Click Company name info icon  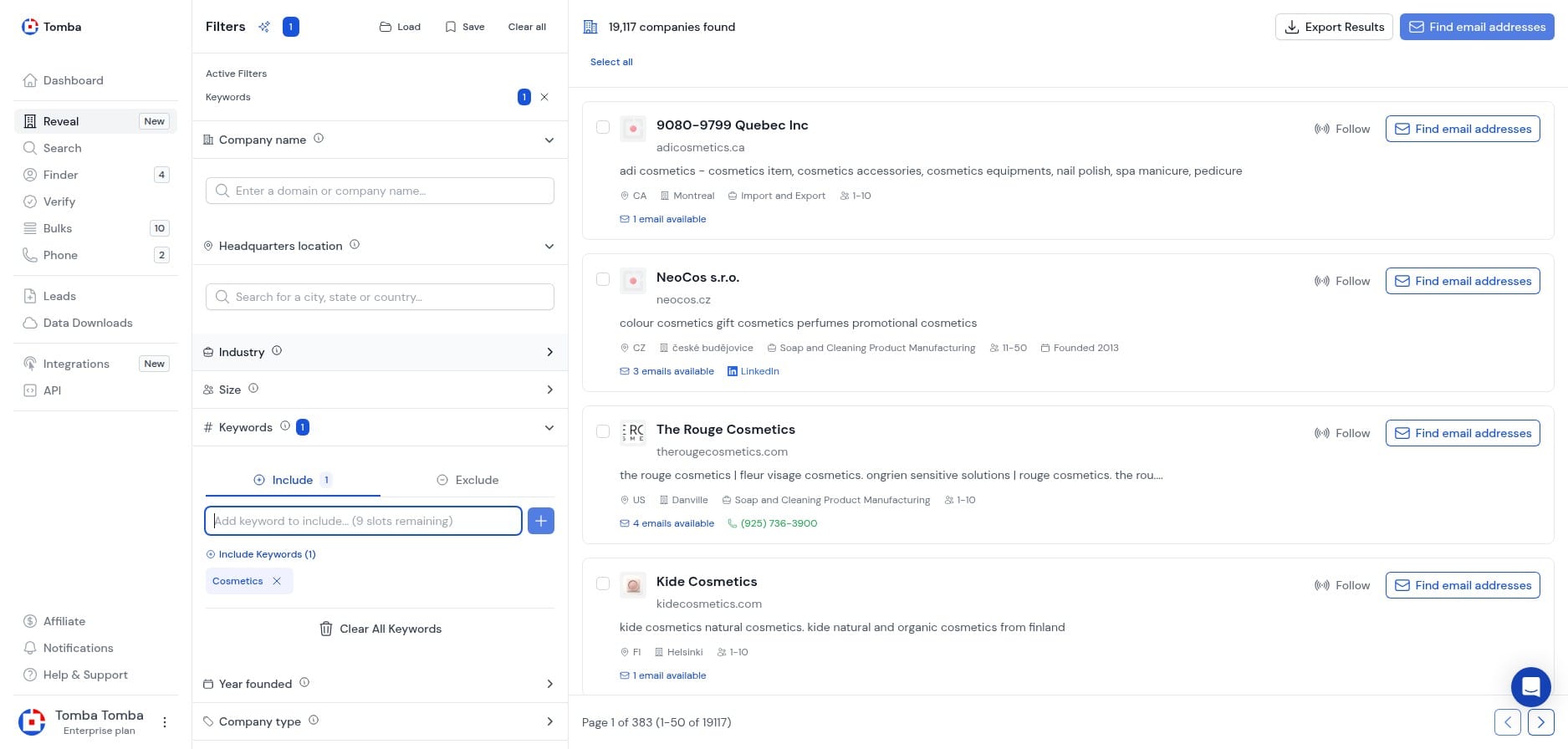(x=319, y=139)
